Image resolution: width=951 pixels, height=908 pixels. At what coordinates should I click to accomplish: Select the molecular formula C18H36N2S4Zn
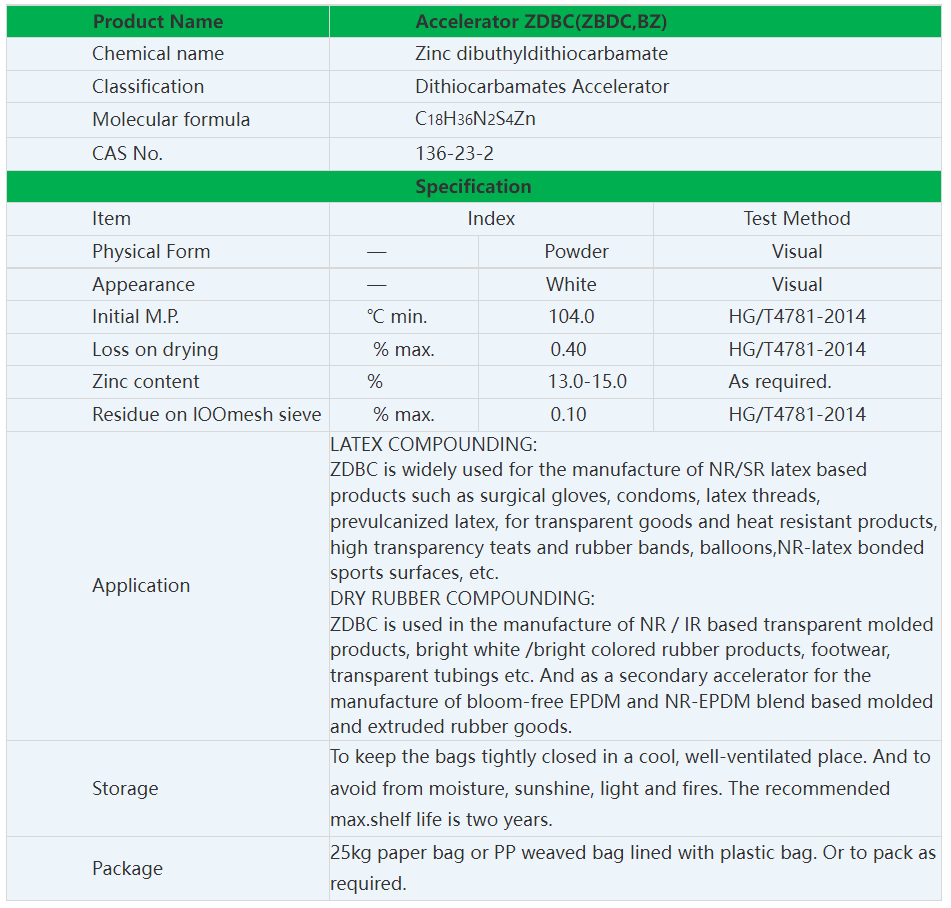(x=475, y=120)
